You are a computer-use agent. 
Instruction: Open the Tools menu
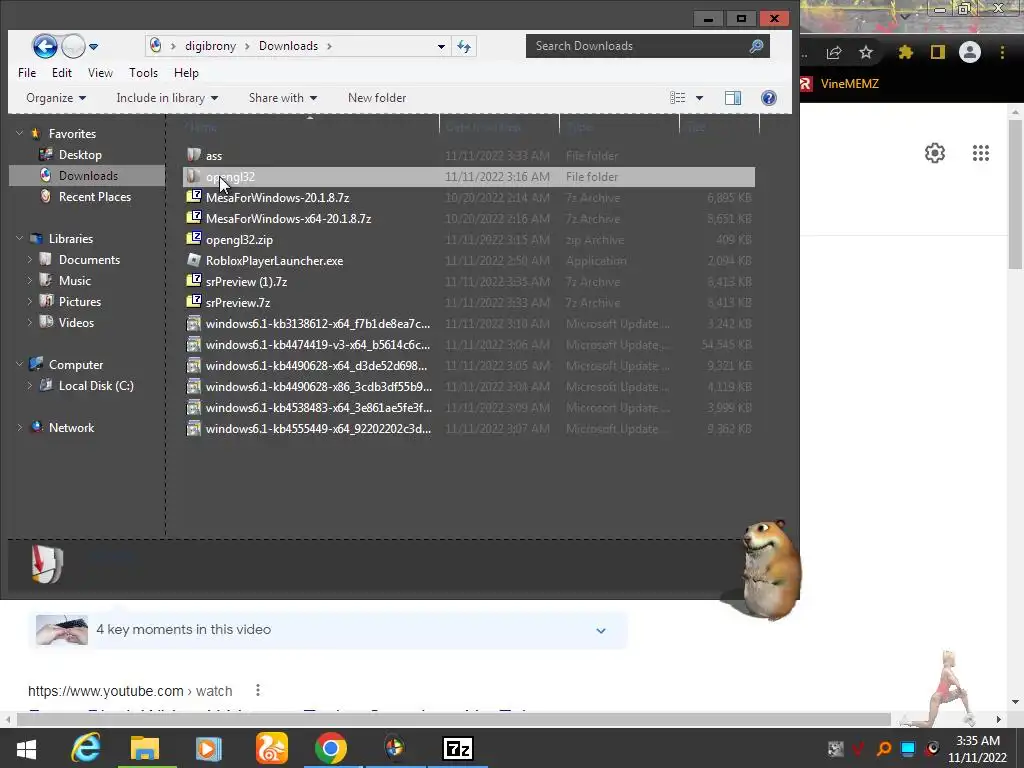pyautogui.click(x=143, y=73)
